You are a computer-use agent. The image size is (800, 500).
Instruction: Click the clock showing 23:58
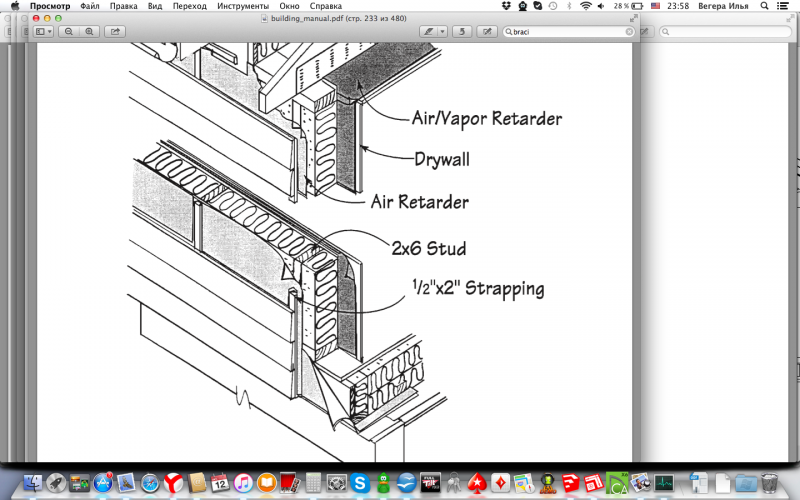(675, 6)
